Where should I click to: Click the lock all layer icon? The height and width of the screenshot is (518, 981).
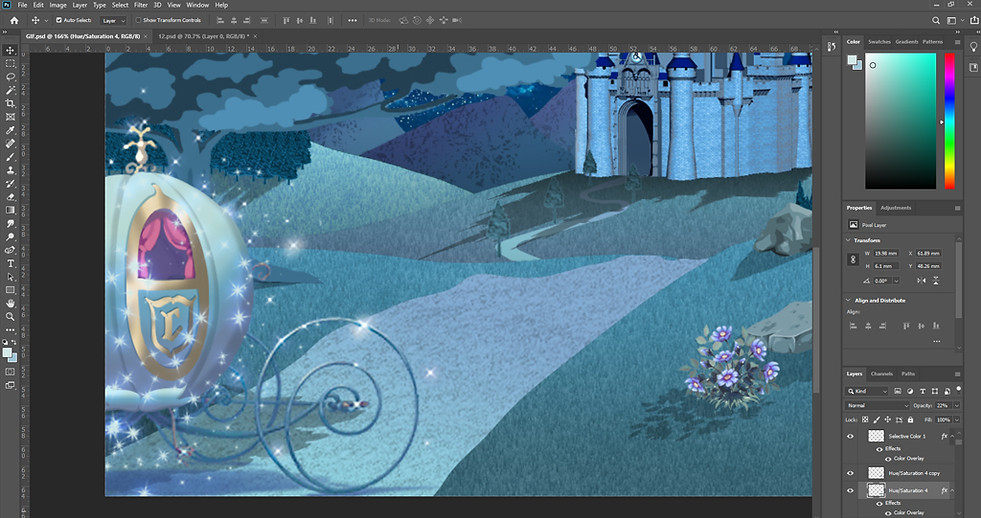[x=910, y=420]
